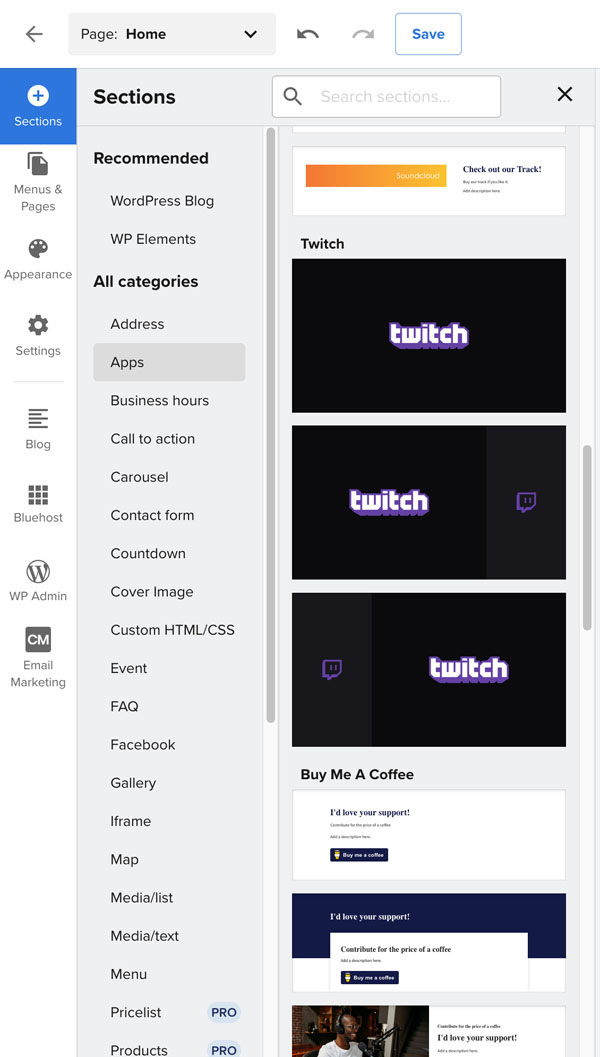The height and width of the screenshot is (1057, 600).
Task: Select Call to action category
Action: click(x=152, y=439)
